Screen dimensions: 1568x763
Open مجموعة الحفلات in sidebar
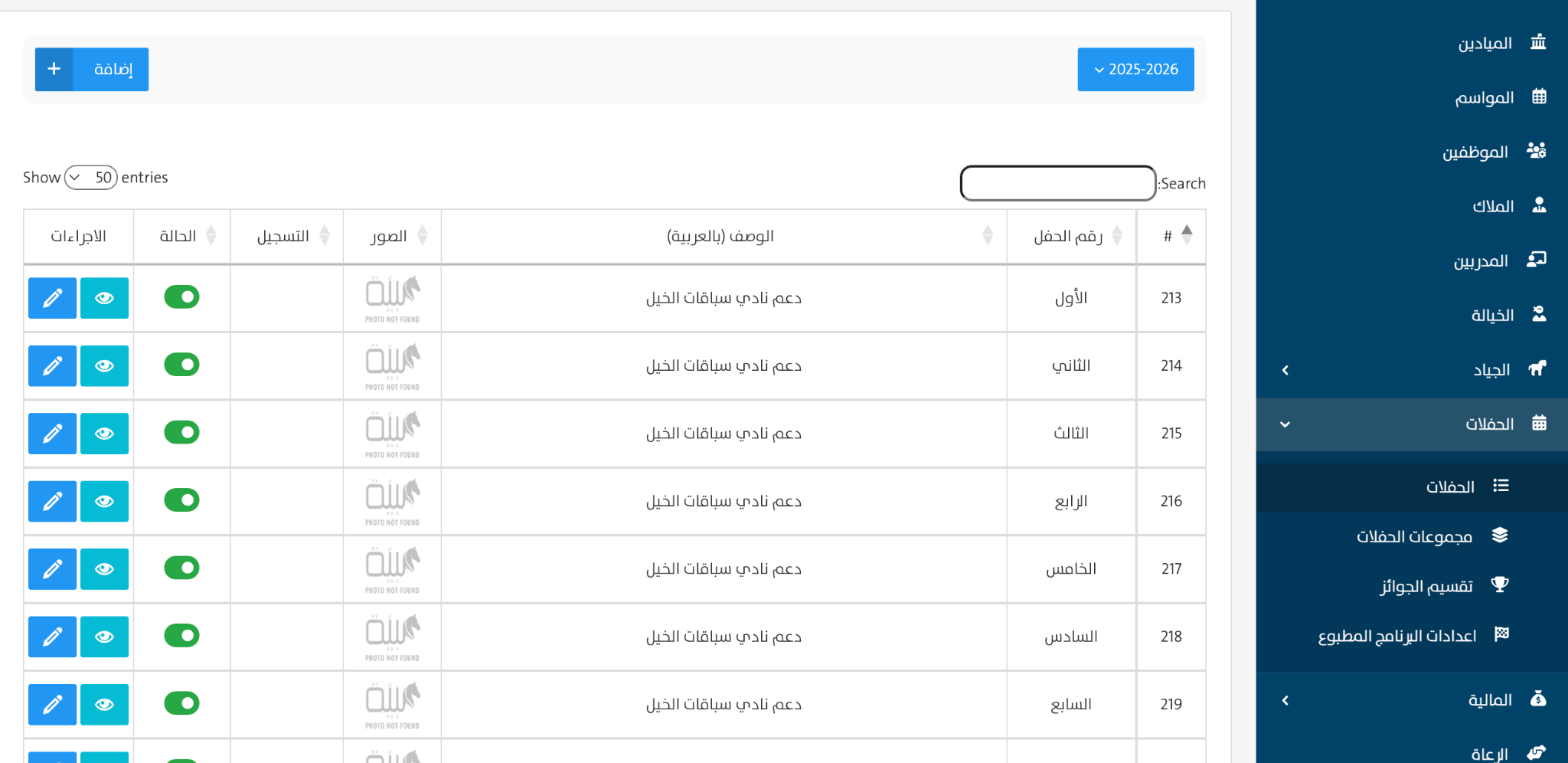[1412, 536]
